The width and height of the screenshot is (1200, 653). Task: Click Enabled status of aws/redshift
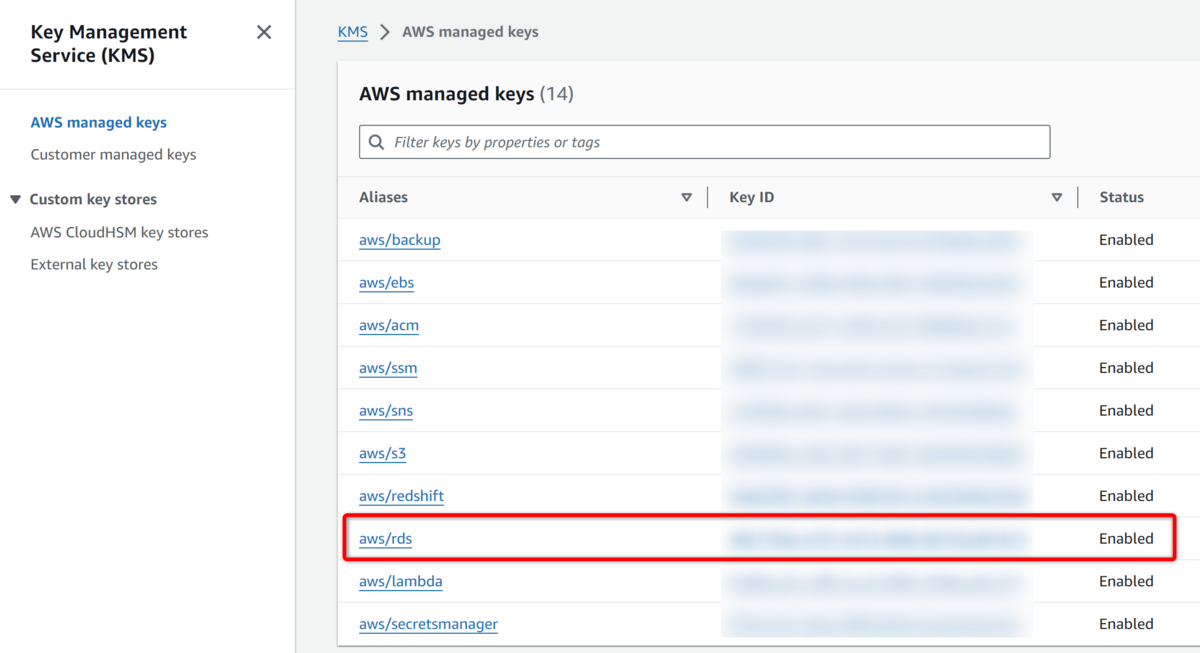(1126, 496)
